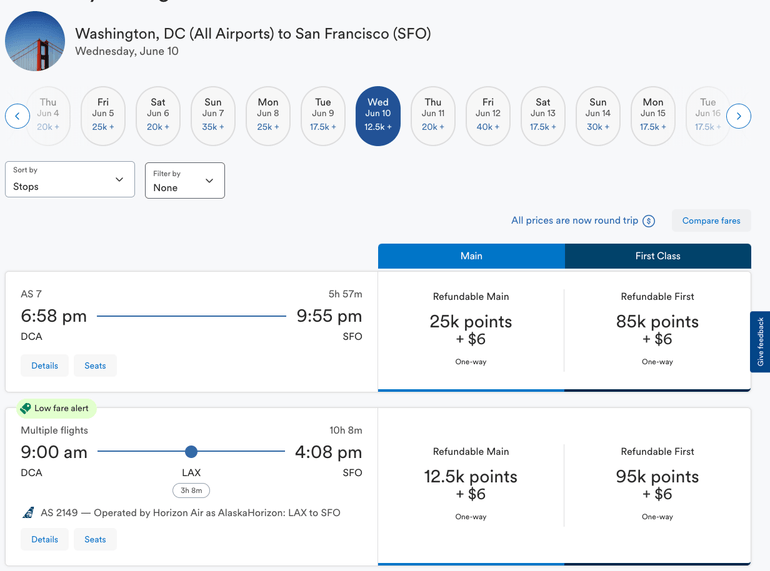The width and height of the screenshot is (770, 571).
Task: Select the Main fare tab
Action: pos(471,256)
